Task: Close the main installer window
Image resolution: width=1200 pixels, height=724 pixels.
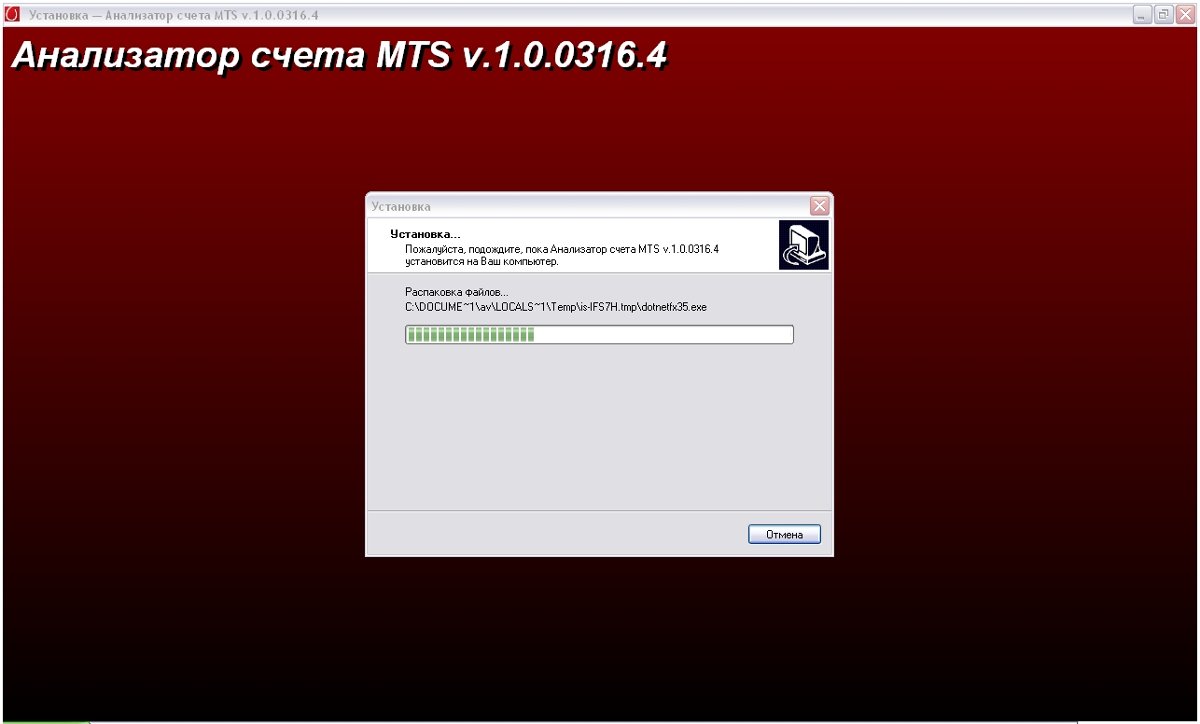Action: [1185, 15]
